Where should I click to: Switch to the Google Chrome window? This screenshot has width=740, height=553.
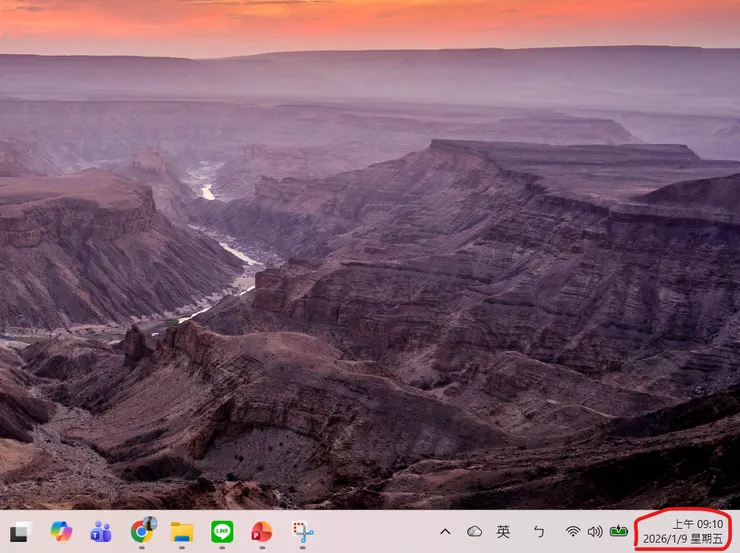click(x=143, y=531)
